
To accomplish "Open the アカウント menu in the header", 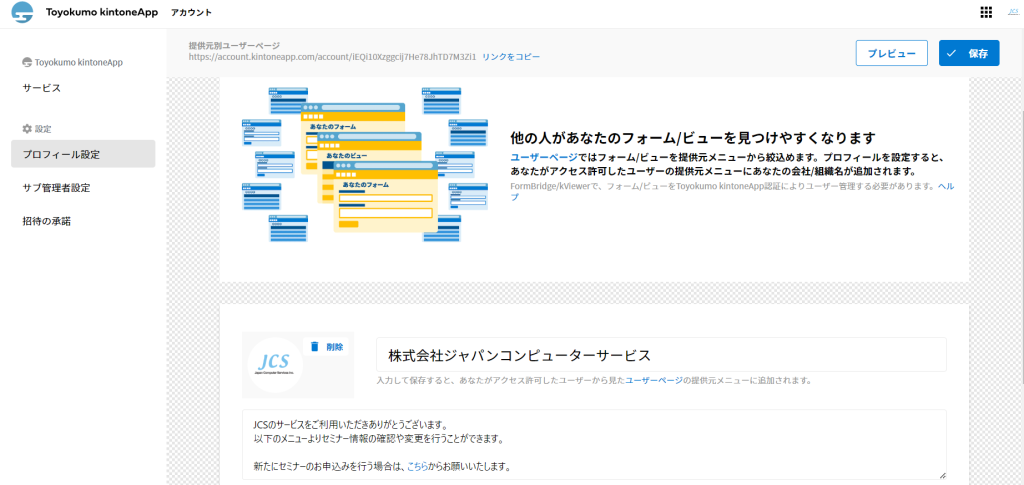I will (191, 13).
